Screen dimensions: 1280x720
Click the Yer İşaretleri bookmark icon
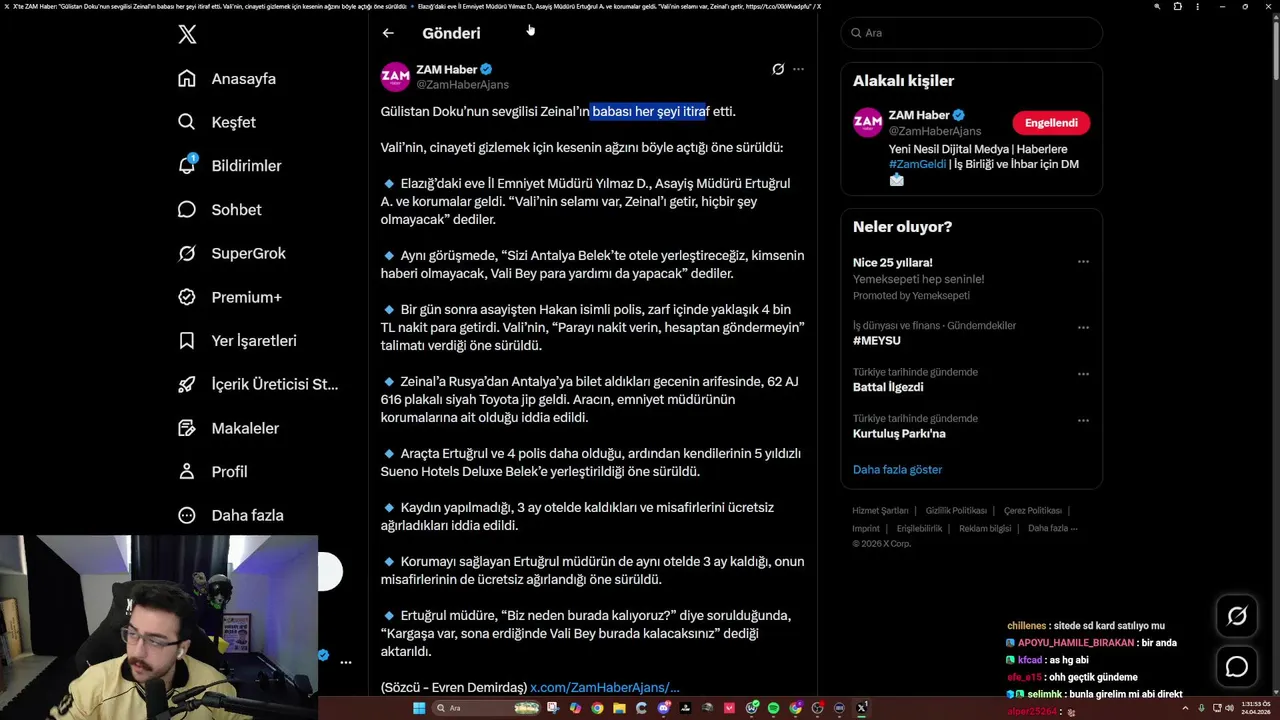[x=186, y=341]
